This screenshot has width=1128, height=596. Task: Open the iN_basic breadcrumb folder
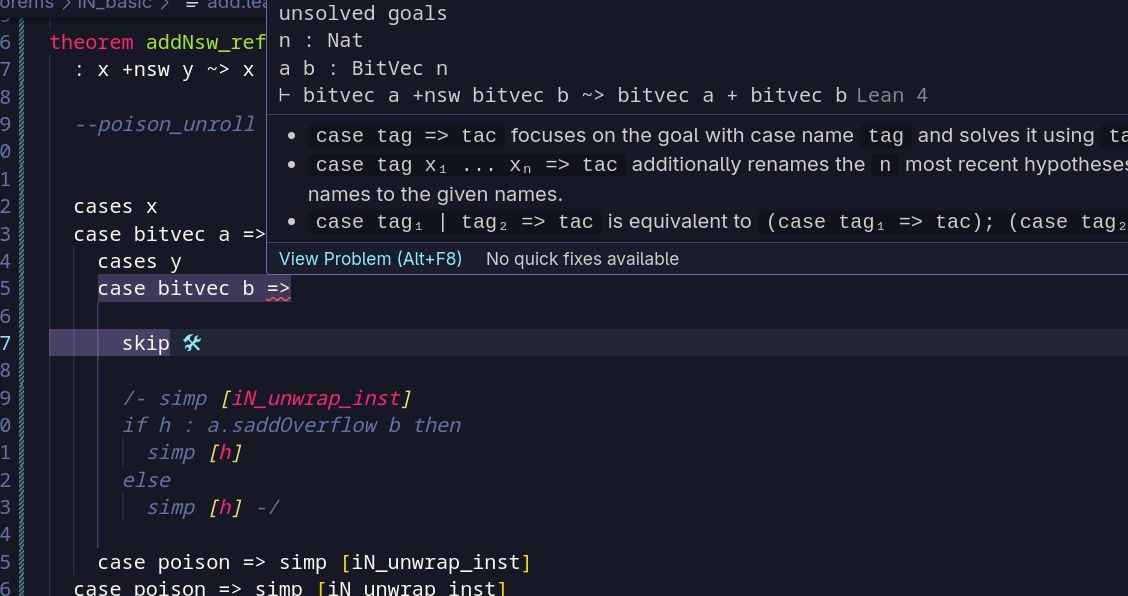(x=115, y=5)
